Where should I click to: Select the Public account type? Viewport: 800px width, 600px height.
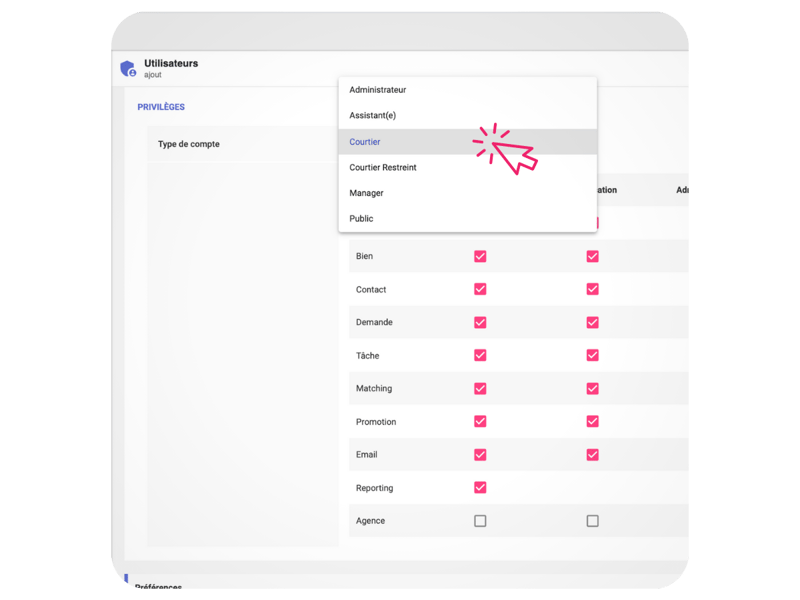click(x=467, y=218)
